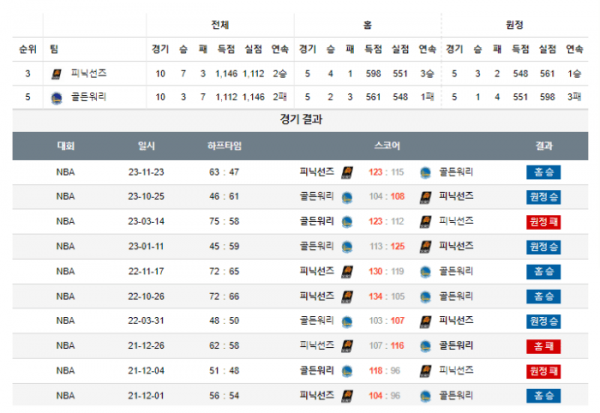Click the 홈승 badge for the 21-12-01 game
Screen dimensions: 600x413
543,396
